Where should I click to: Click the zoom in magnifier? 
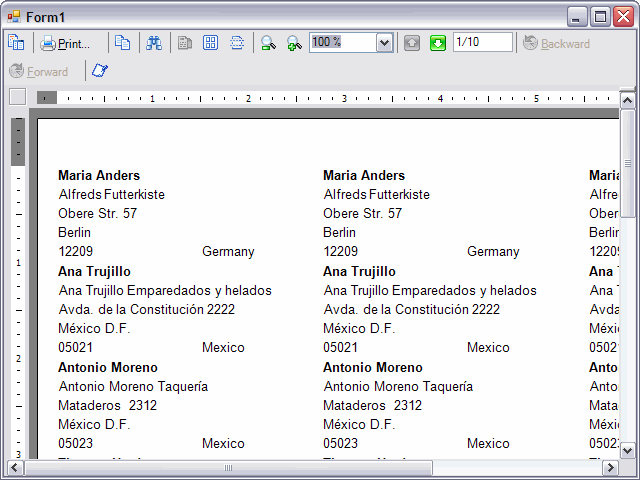(x=294, y=43)
